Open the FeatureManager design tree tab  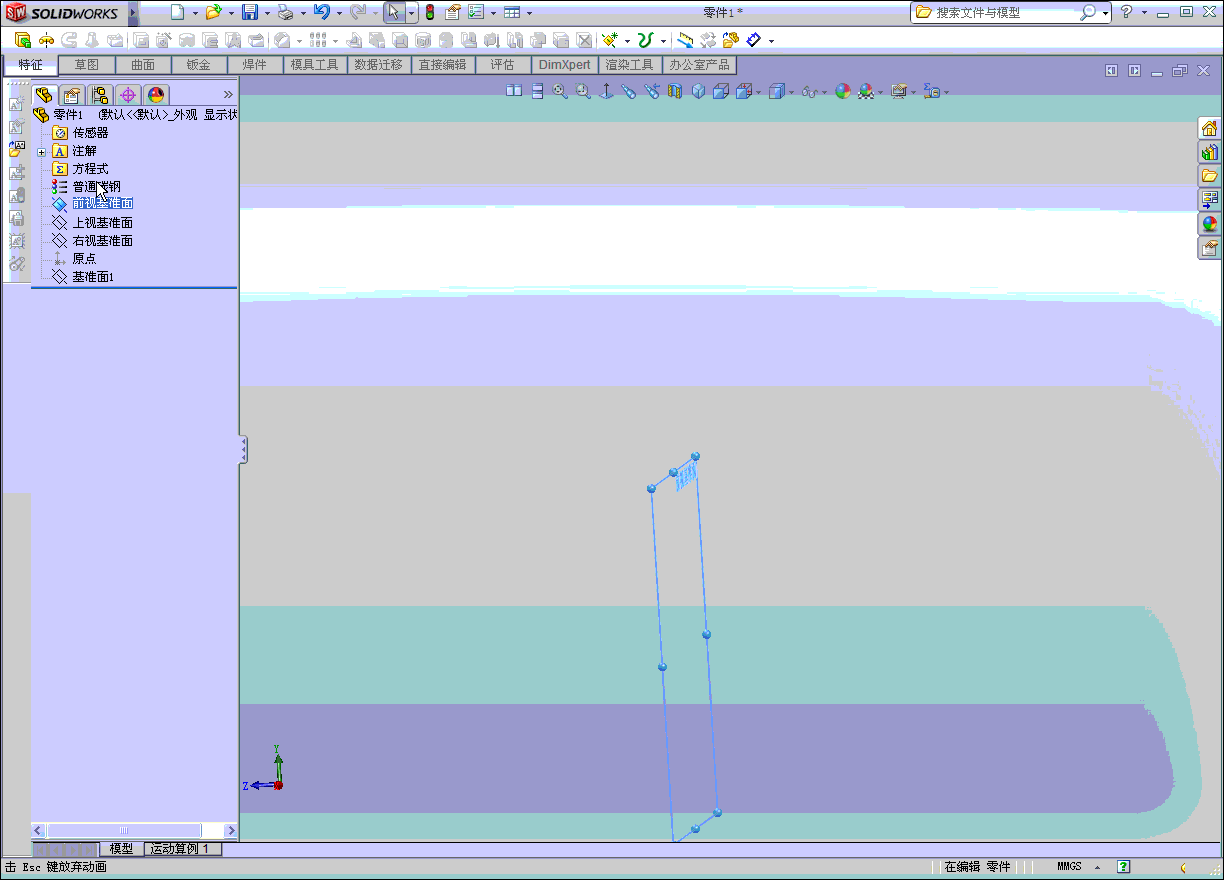[43, 95]
